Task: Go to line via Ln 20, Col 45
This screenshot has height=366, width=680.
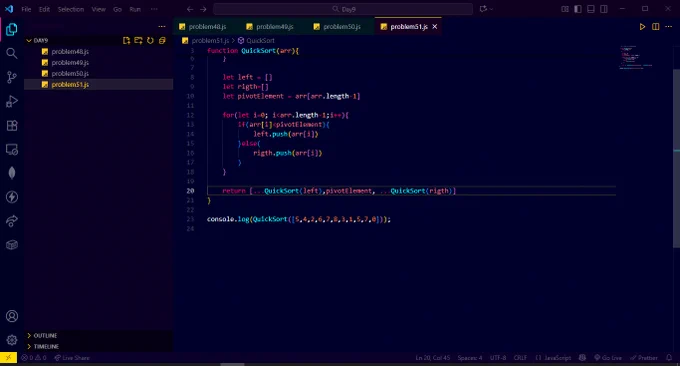Action: click(433, 358)
